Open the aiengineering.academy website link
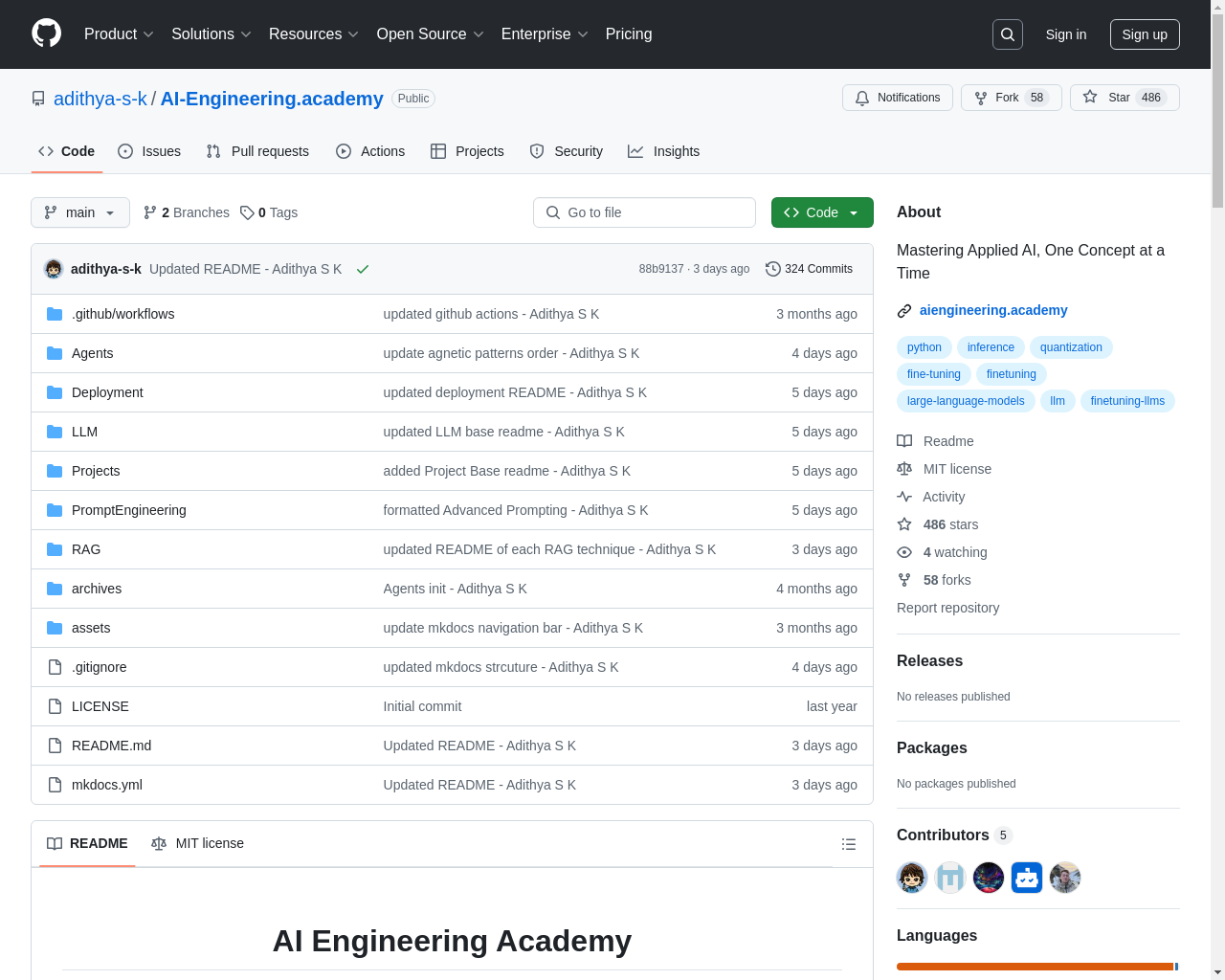Image resolution: width=1225 pixels, height=980 pixels. (x=993, y=310)
